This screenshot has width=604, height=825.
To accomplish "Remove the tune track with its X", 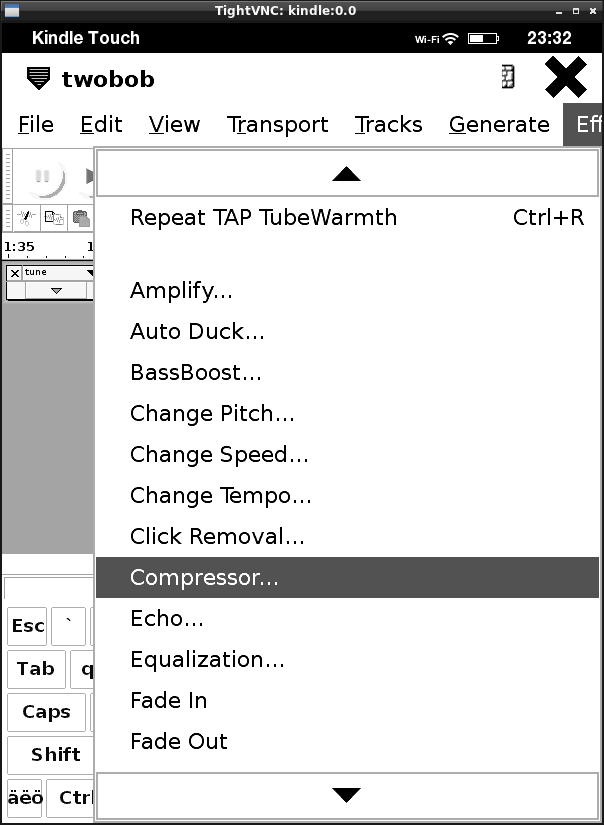I will (14, 273).
